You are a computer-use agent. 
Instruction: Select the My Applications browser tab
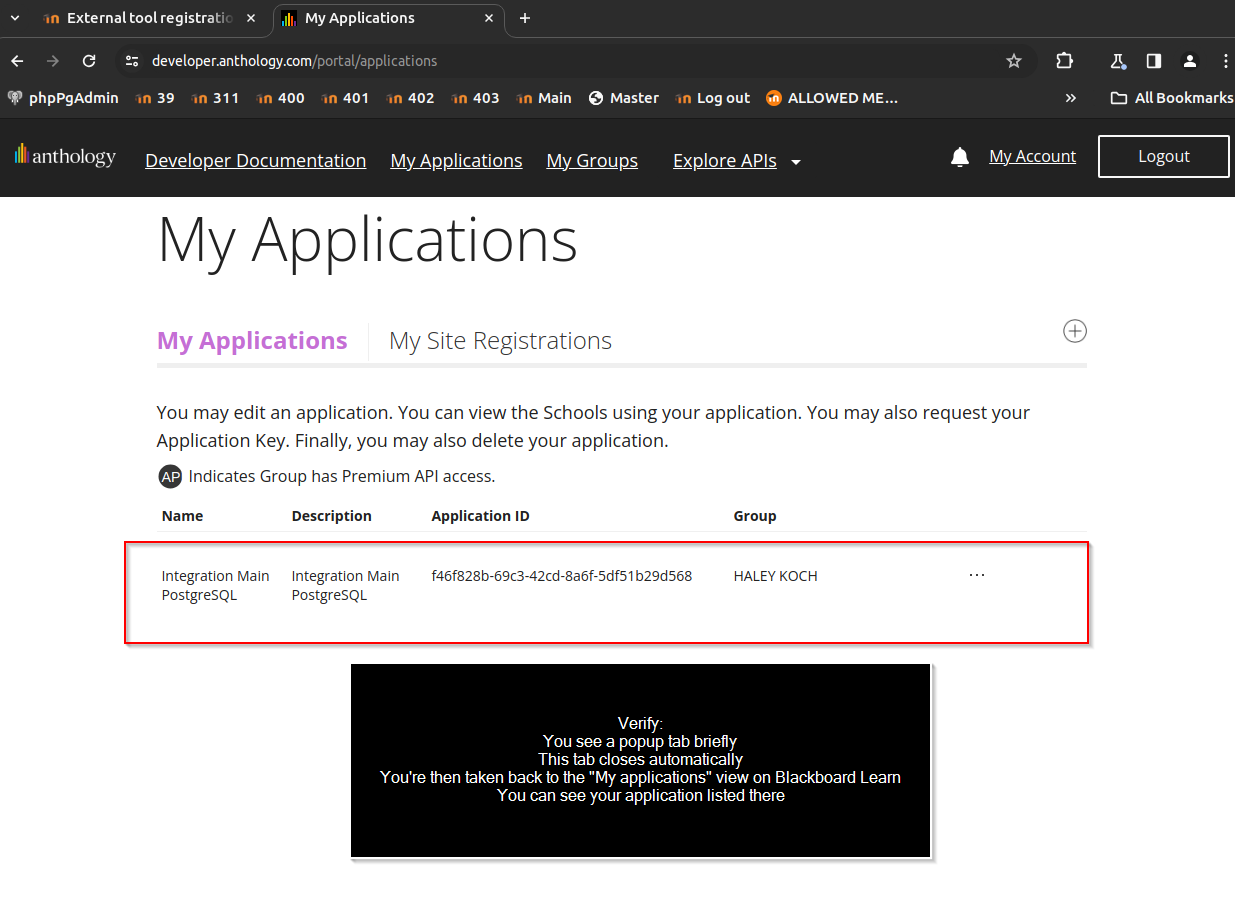[389, 18]
